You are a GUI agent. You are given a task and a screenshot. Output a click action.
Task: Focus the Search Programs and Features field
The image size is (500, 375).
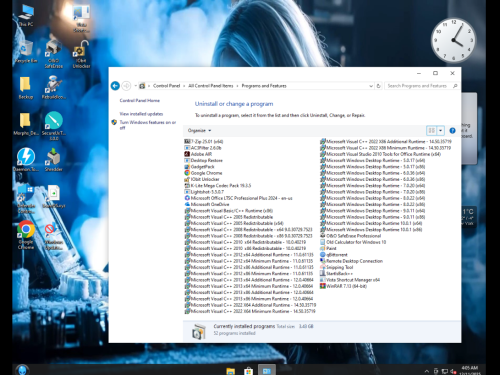[x=418, y=86]
